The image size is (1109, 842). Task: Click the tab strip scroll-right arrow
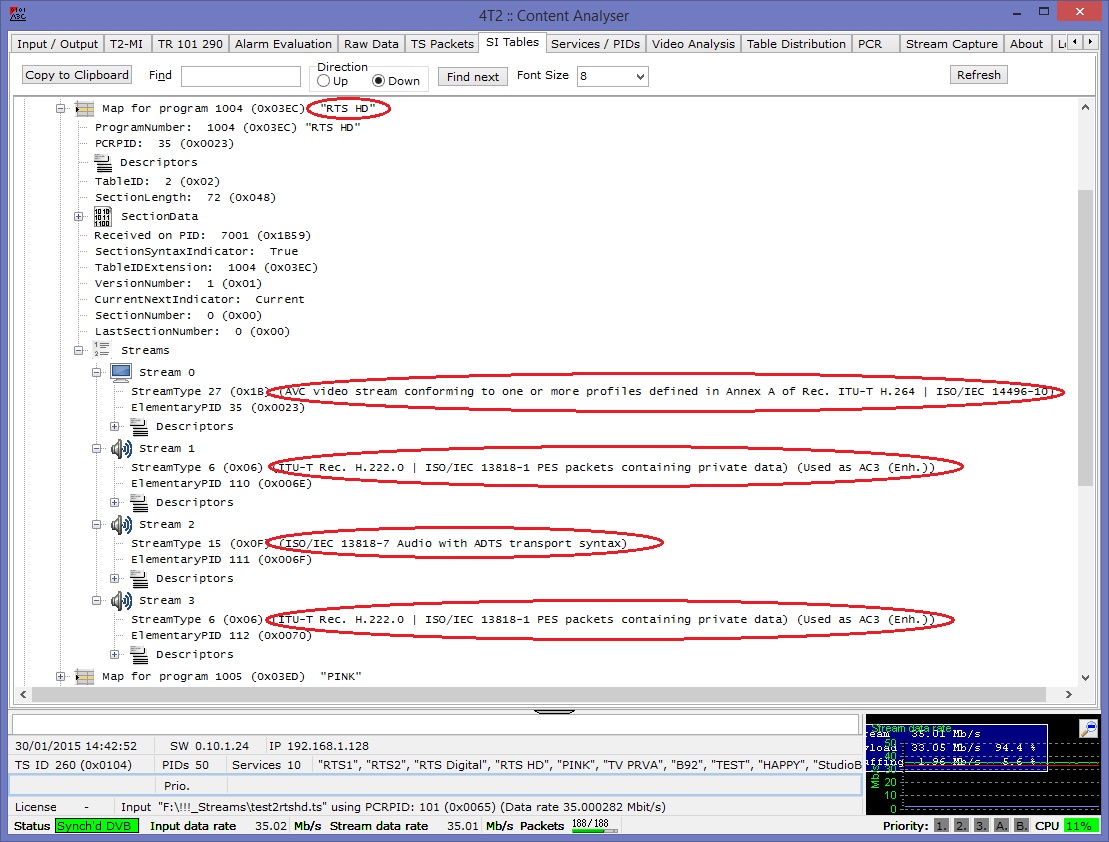(x=1090, y=42)
